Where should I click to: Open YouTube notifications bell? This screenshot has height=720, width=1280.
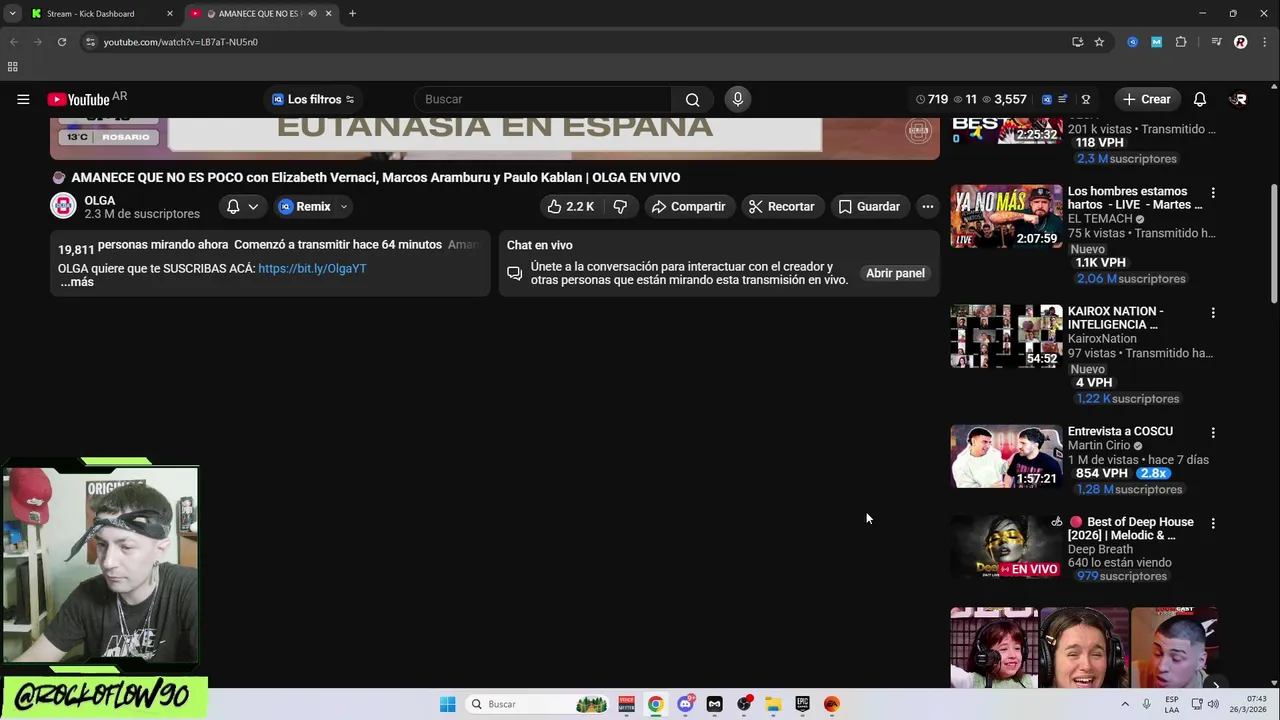tap(1200, 99)
